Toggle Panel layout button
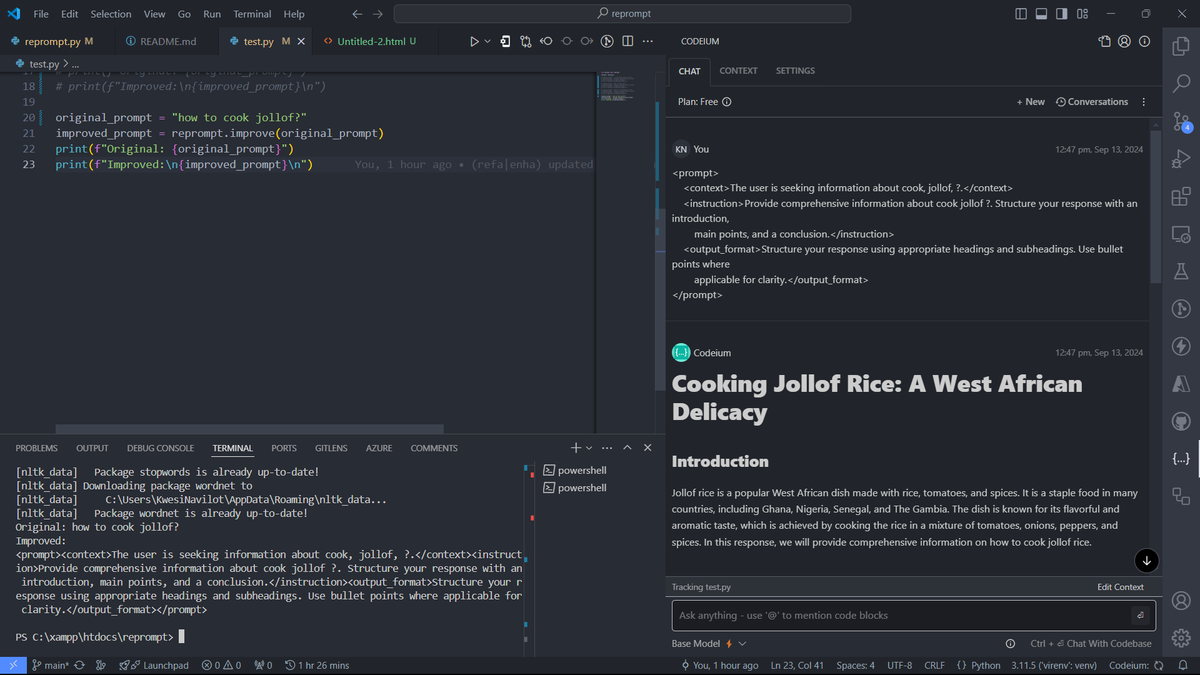 point(1041,14)
